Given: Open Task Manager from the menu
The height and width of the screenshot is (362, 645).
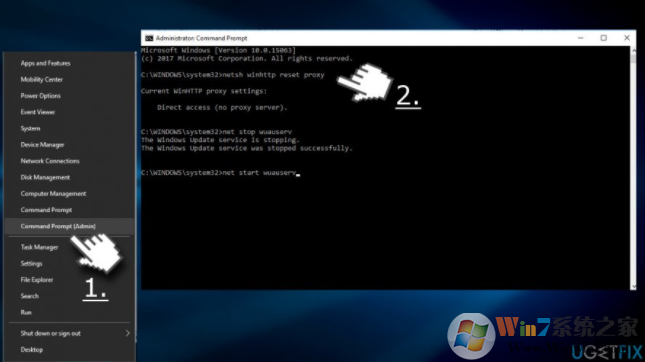Looking at the screenshot, I should pyautogui.click(x=39, y=247).
